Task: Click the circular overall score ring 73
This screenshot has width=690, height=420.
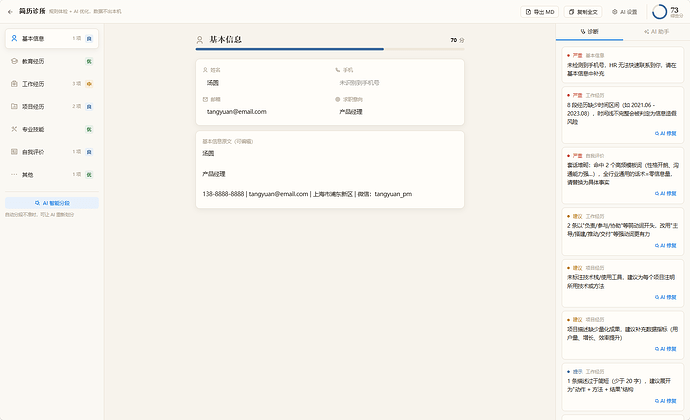Action: [x=659, y=12]
